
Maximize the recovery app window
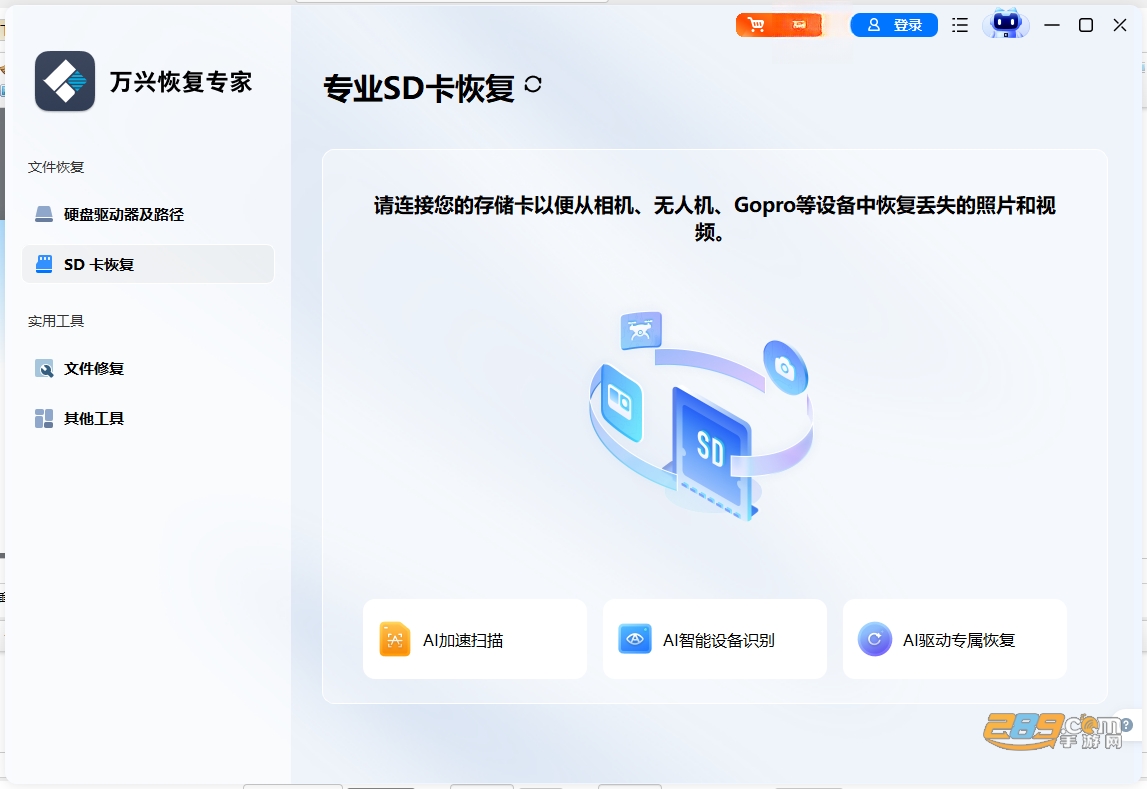[x=1086, y=26]
